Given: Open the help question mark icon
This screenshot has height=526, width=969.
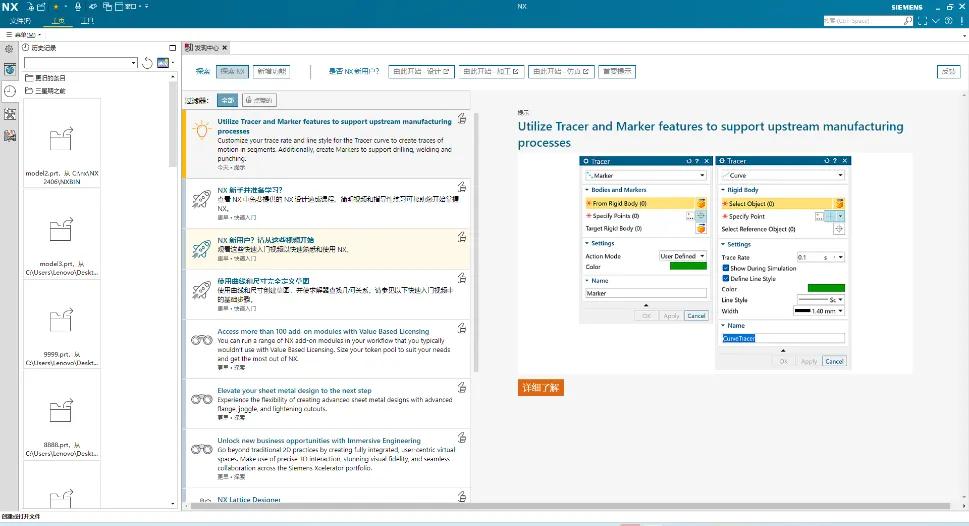Looking at the screenshot, I should tap(949, 21).
